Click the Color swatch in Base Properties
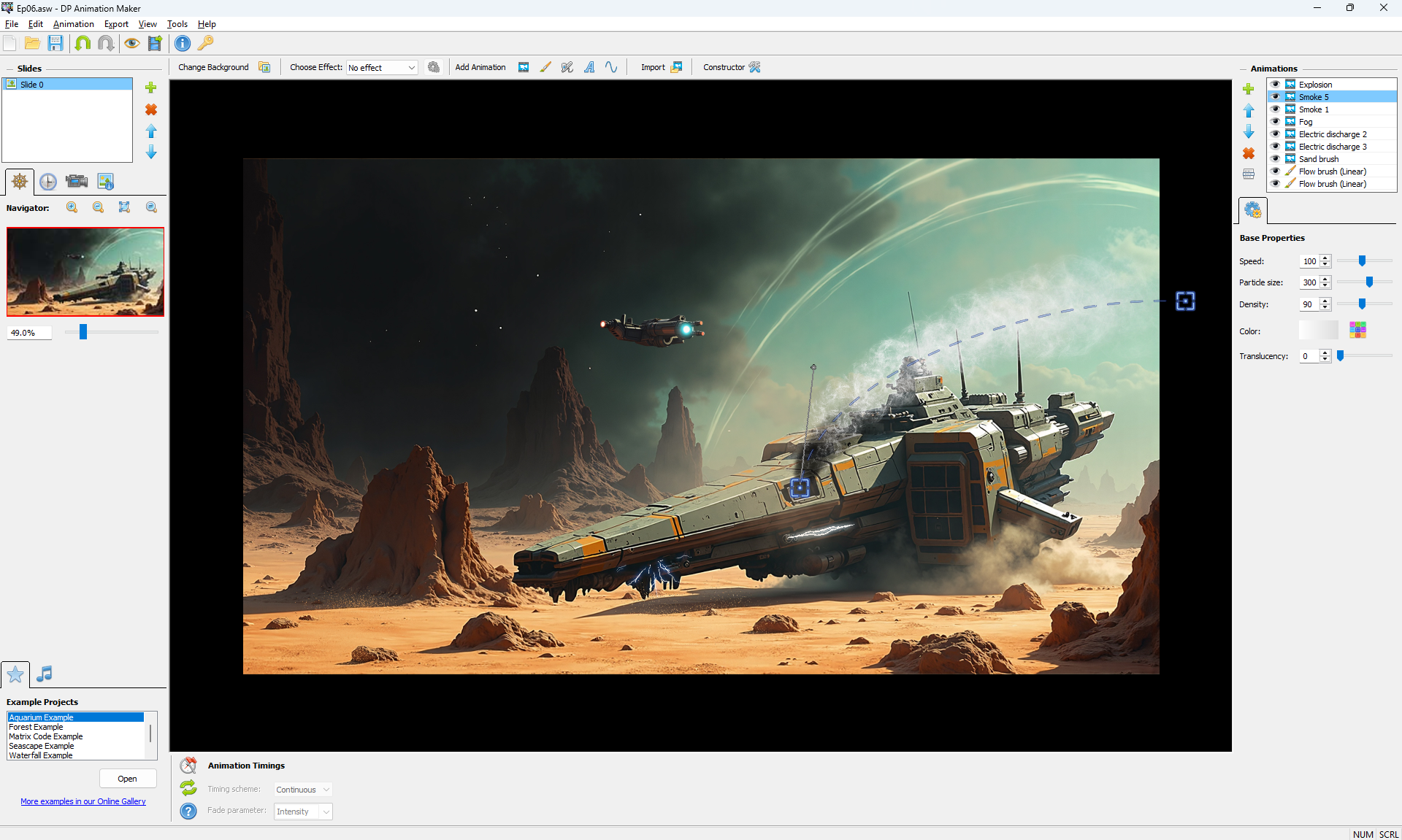1402x840 pixels. (1318, 331)
